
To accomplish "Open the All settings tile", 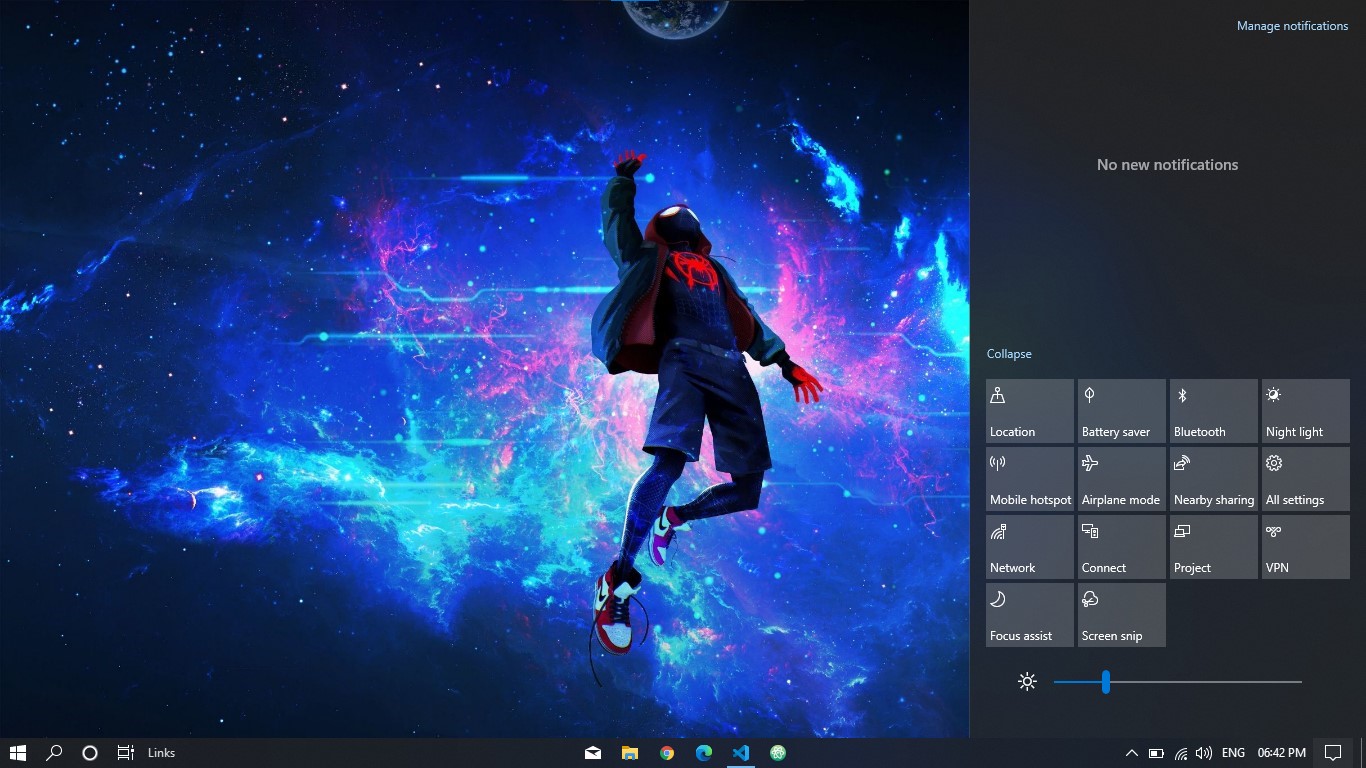I will coord(1306,479).
